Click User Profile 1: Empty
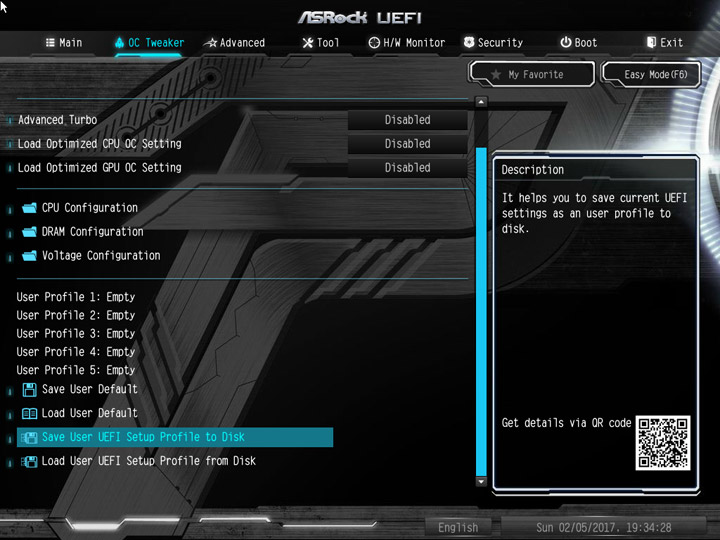 tap(76, 297)
